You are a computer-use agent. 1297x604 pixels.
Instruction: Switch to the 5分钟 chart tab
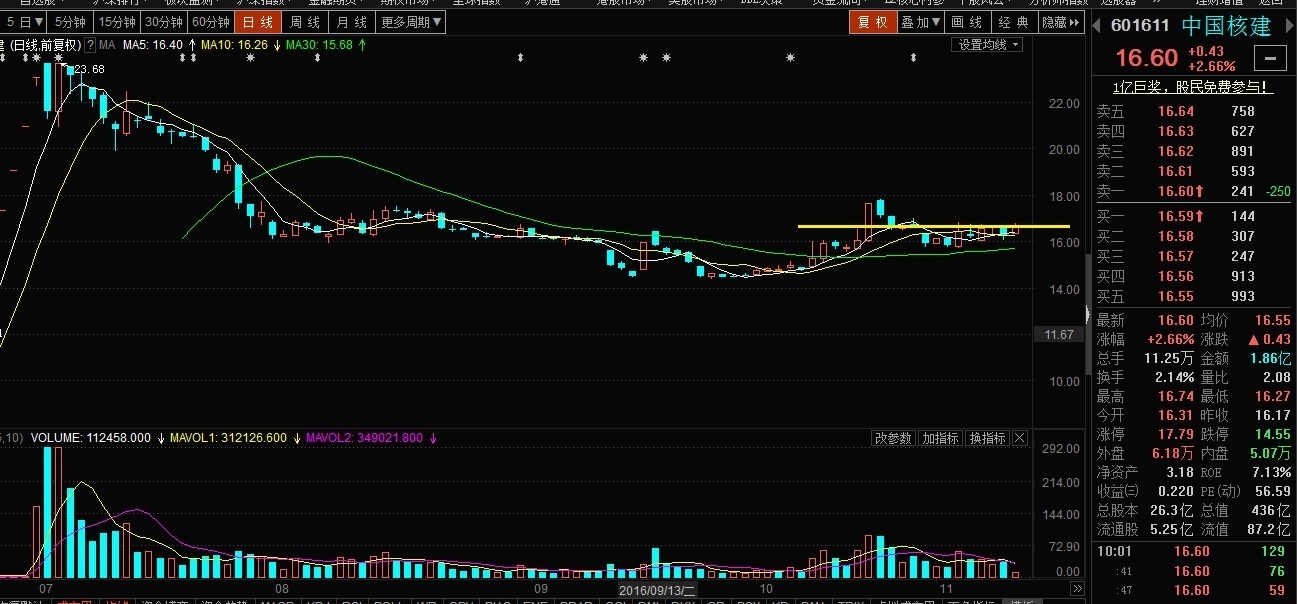click(x=70, y=22)
